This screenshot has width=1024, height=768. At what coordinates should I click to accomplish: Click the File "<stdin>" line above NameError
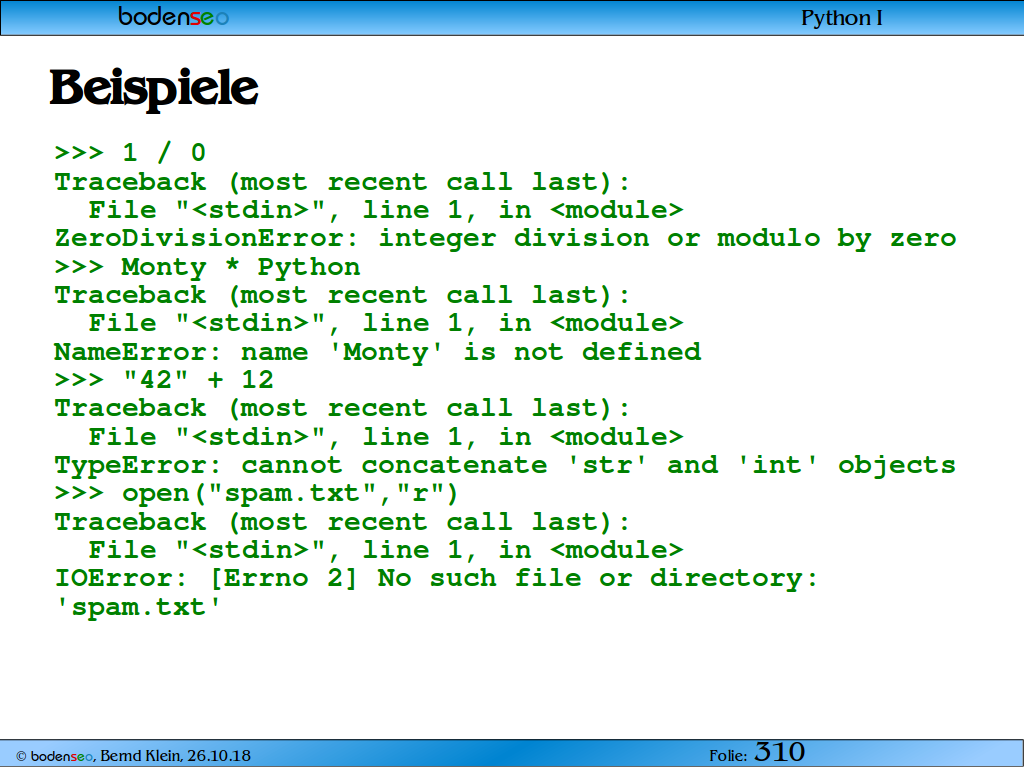[x=385, y=323]
